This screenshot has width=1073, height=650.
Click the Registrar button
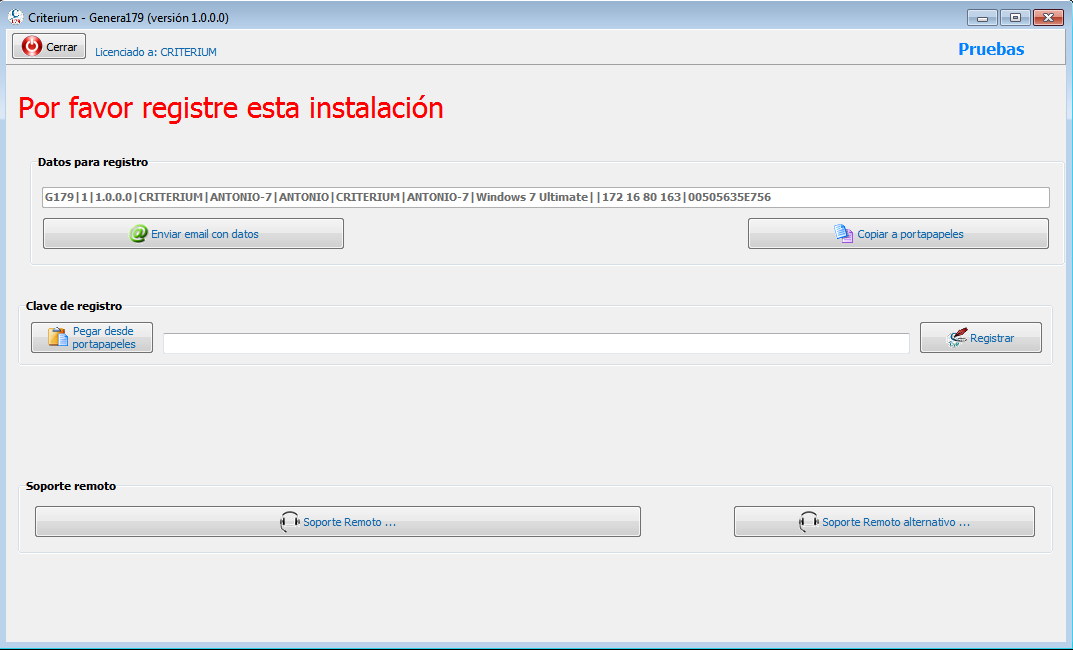(x=981, y=337)
